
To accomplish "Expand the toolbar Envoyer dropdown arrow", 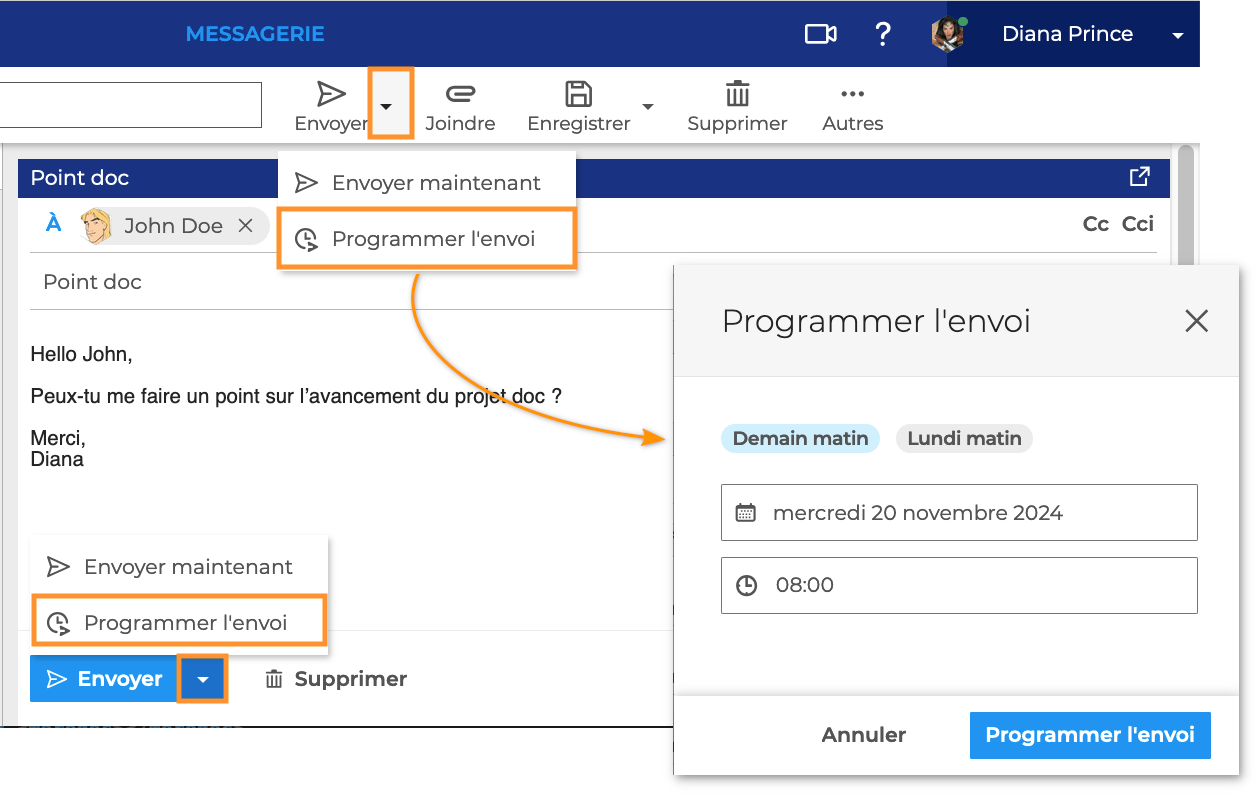I will (x=390, y=104).
